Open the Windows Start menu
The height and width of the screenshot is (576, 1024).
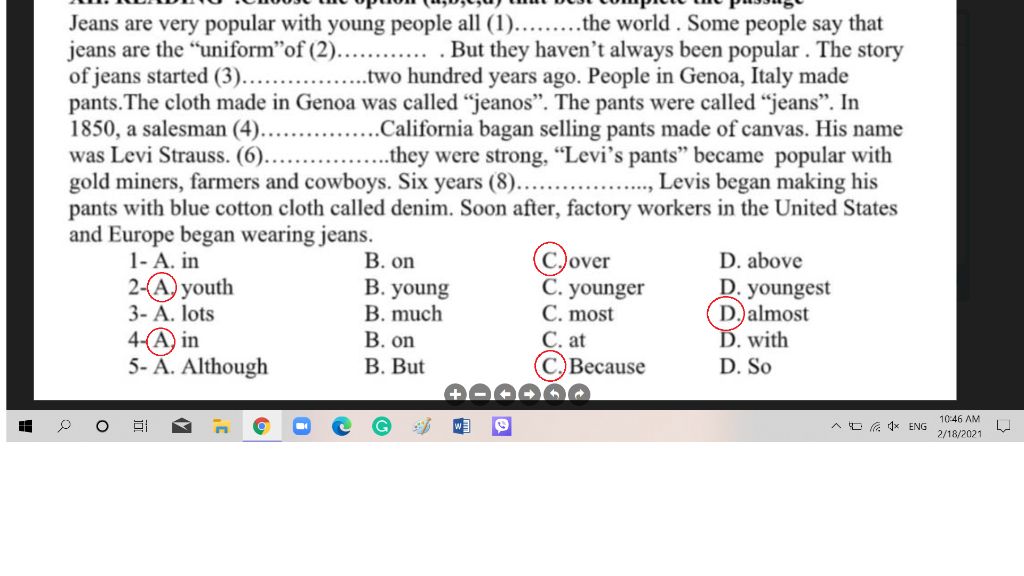click(x=25, y=426)
